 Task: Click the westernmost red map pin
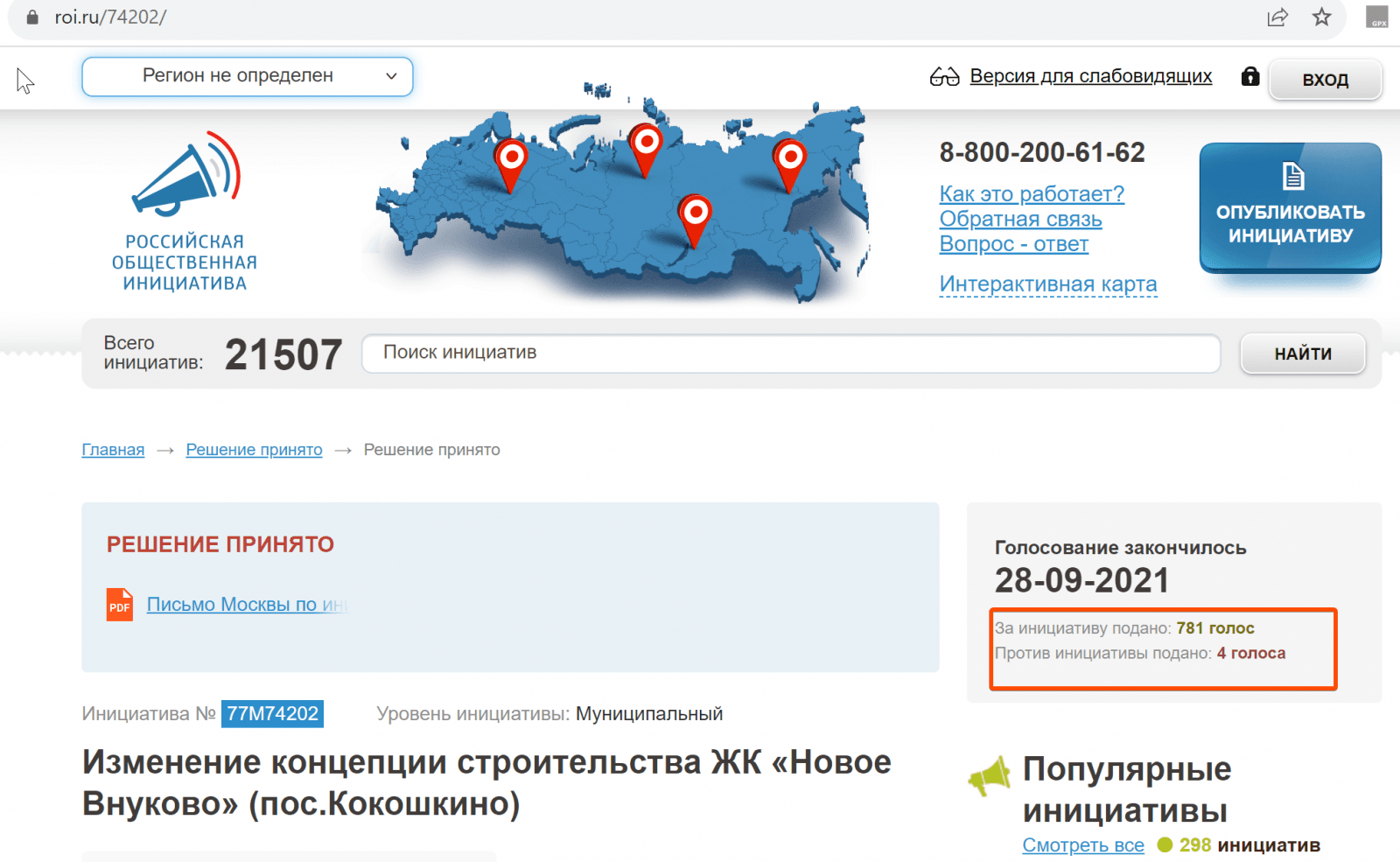(511, 161)
